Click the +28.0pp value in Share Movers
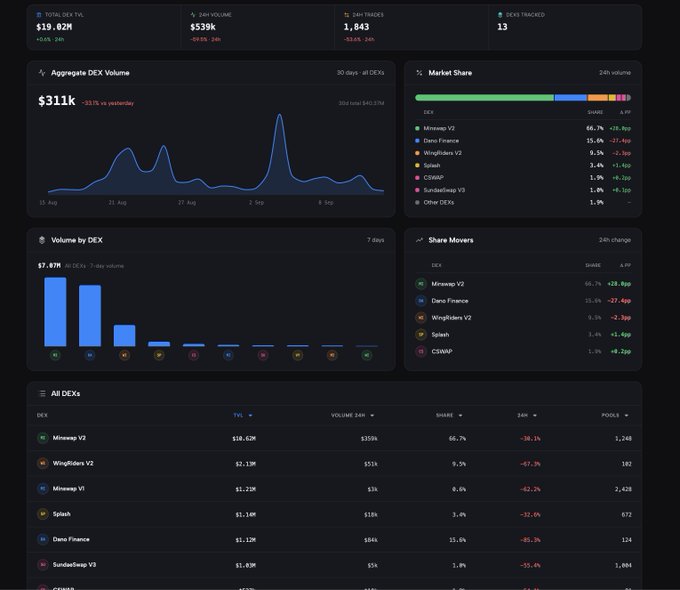This screenshot has width=680, height=590. (x=619, y=284)
